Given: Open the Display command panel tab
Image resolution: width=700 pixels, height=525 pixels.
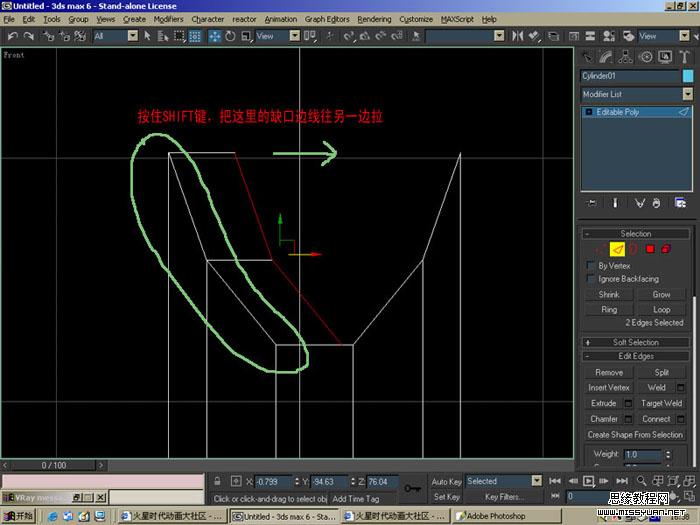Looking at the screenshot, I should coord(665,57).
